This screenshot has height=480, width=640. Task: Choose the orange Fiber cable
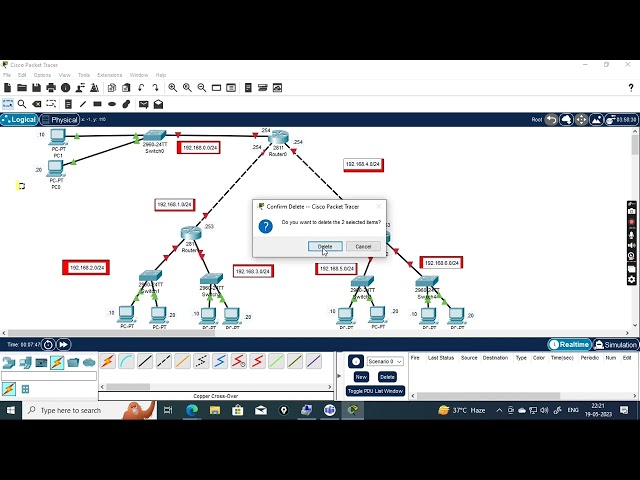(182, 361)
